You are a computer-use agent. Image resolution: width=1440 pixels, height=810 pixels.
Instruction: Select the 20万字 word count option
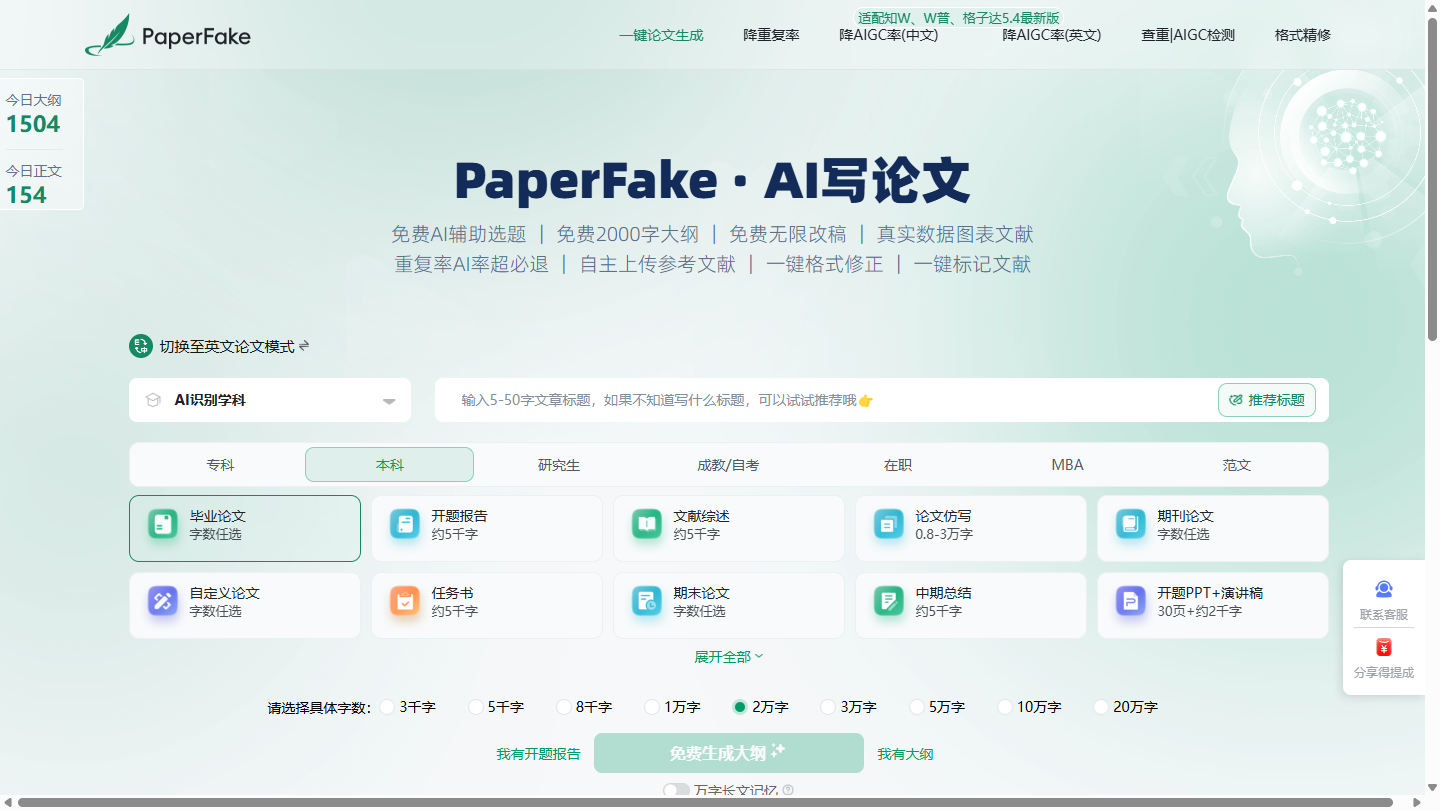[1101, 707]
